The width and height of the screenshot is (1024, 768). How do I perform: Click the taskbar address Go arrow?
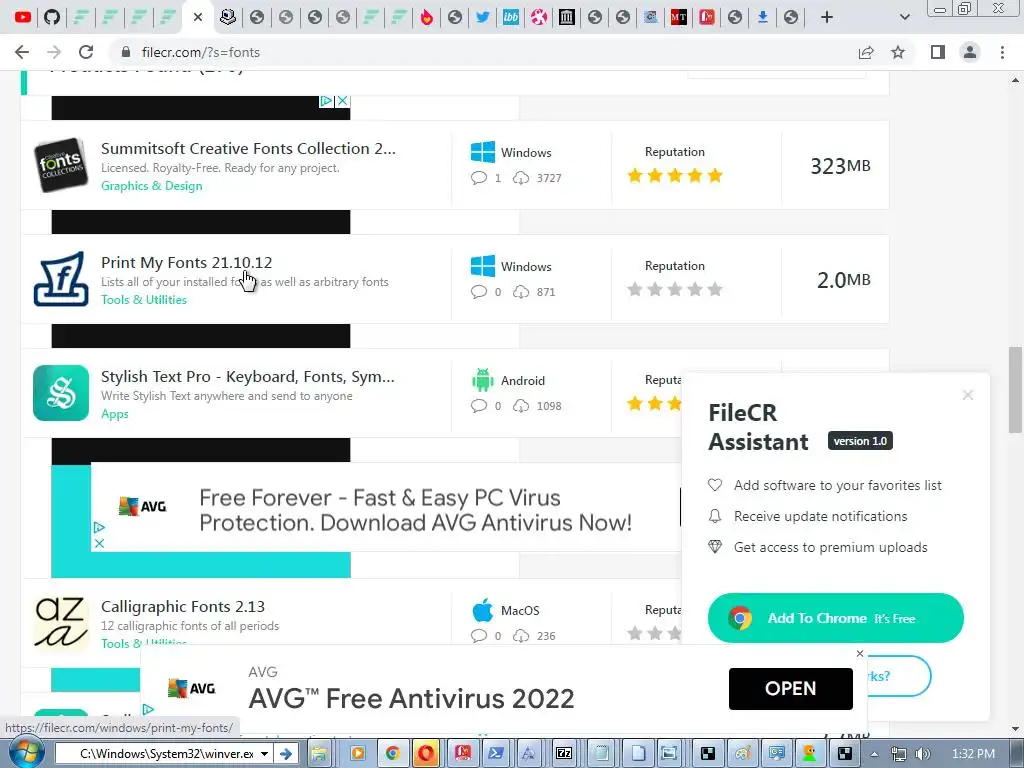[285, 754]
